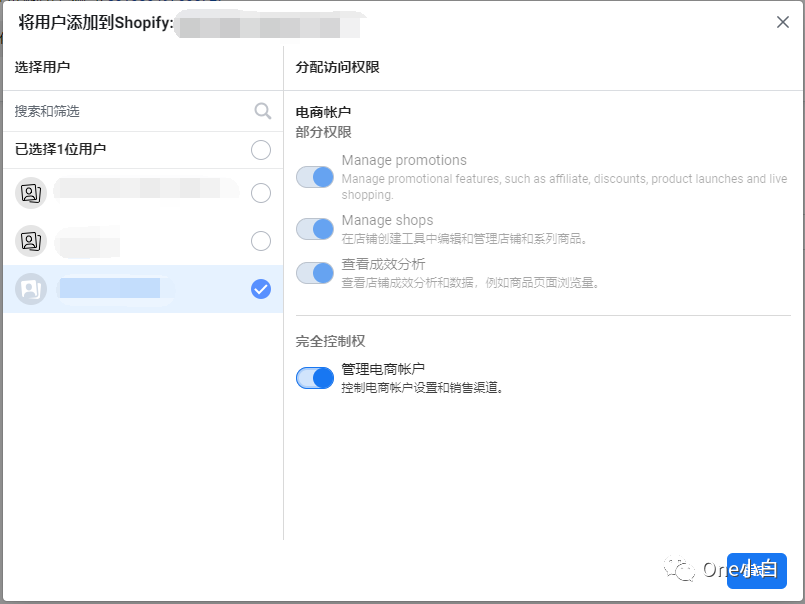
Task: Turn off the 管理电商帐户 control toggle
Action: pyautogui.click(x=315, y=378)
